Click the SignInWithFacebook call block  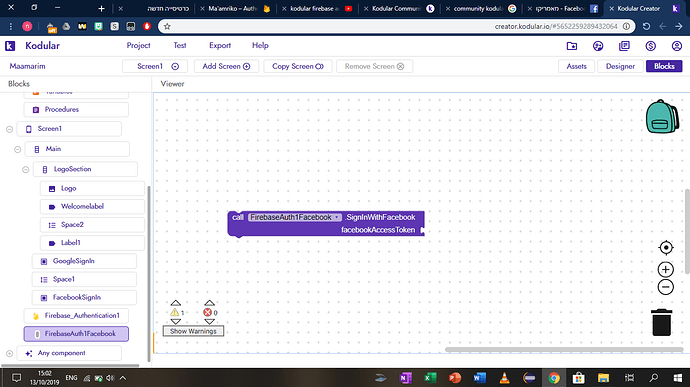click(x=326, y=224)
